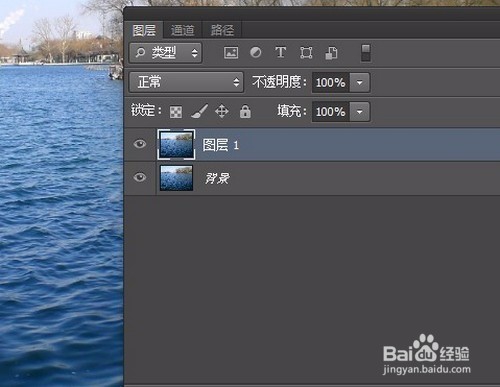The height and width of the screenshot is (387, 500).
Task: Click the 填充 fill value field
Action: 330,112
